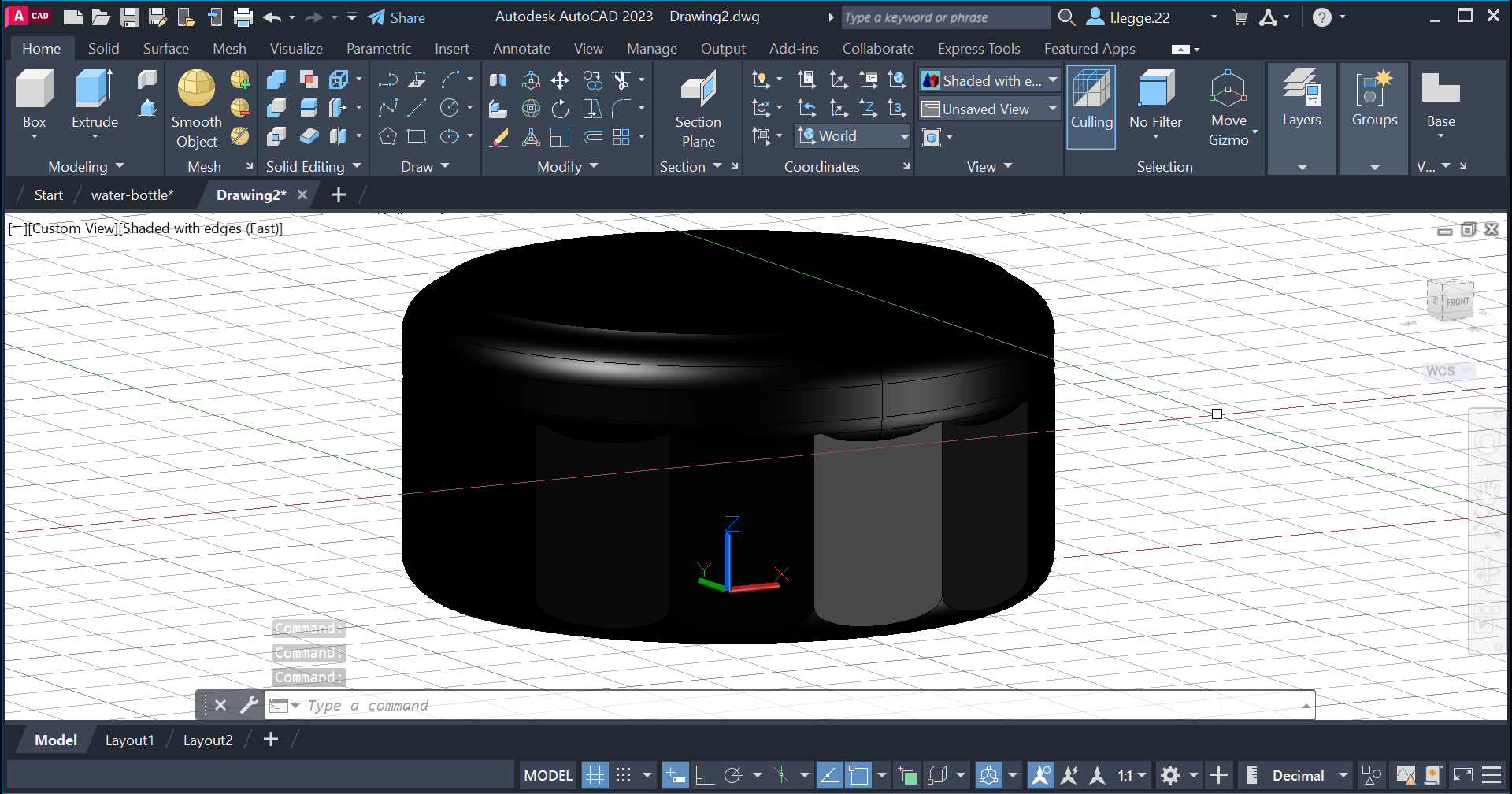Select the Polygon draw tool
Image resolution: width=1512 pixels, height=794 pixels.
coord(387,137)
